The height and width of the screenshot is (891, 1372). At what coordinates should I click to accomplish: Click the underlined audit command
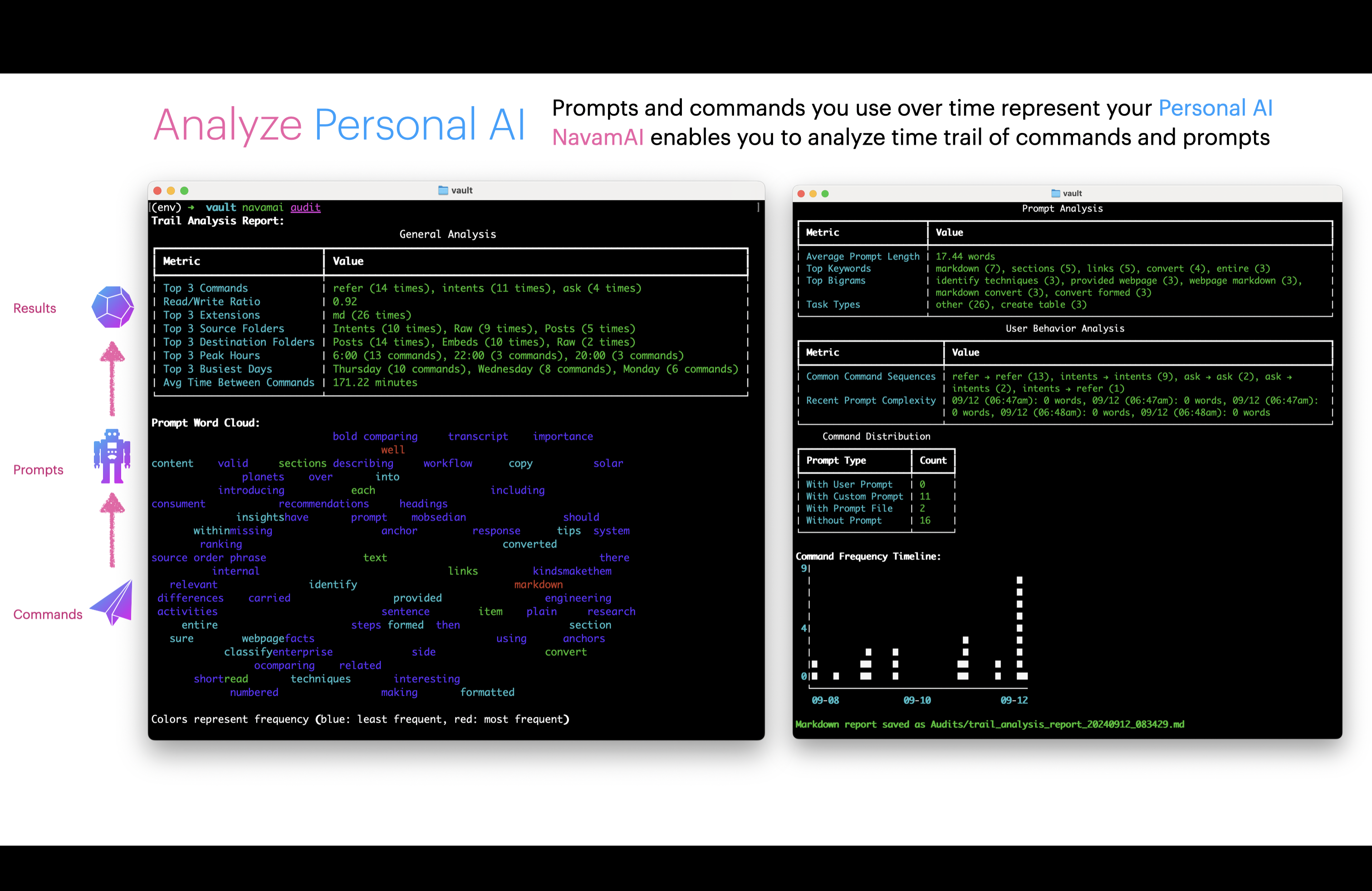[305, 207]
